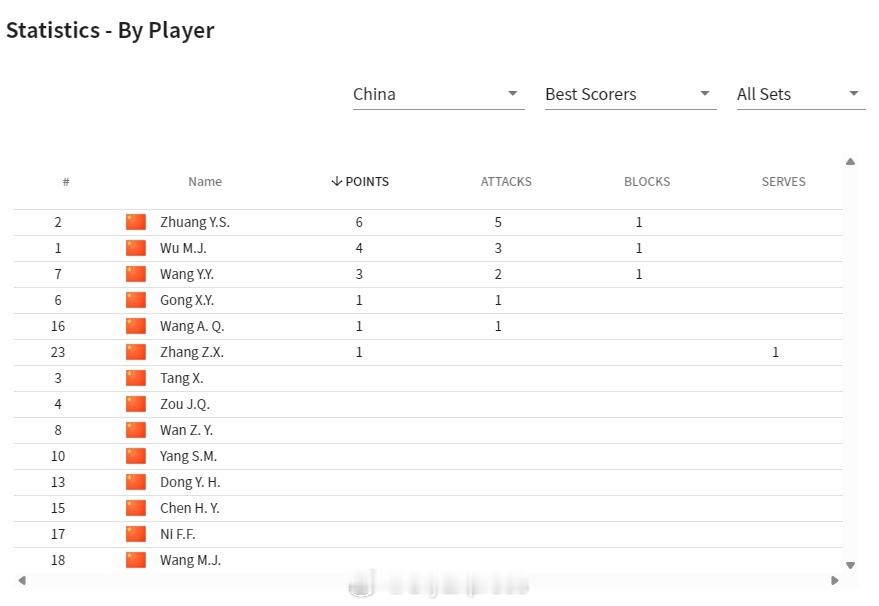The height and width of the screenshot is (606, 879).
Task: Click the scroll right arrow at bottom
Action: 835,580
